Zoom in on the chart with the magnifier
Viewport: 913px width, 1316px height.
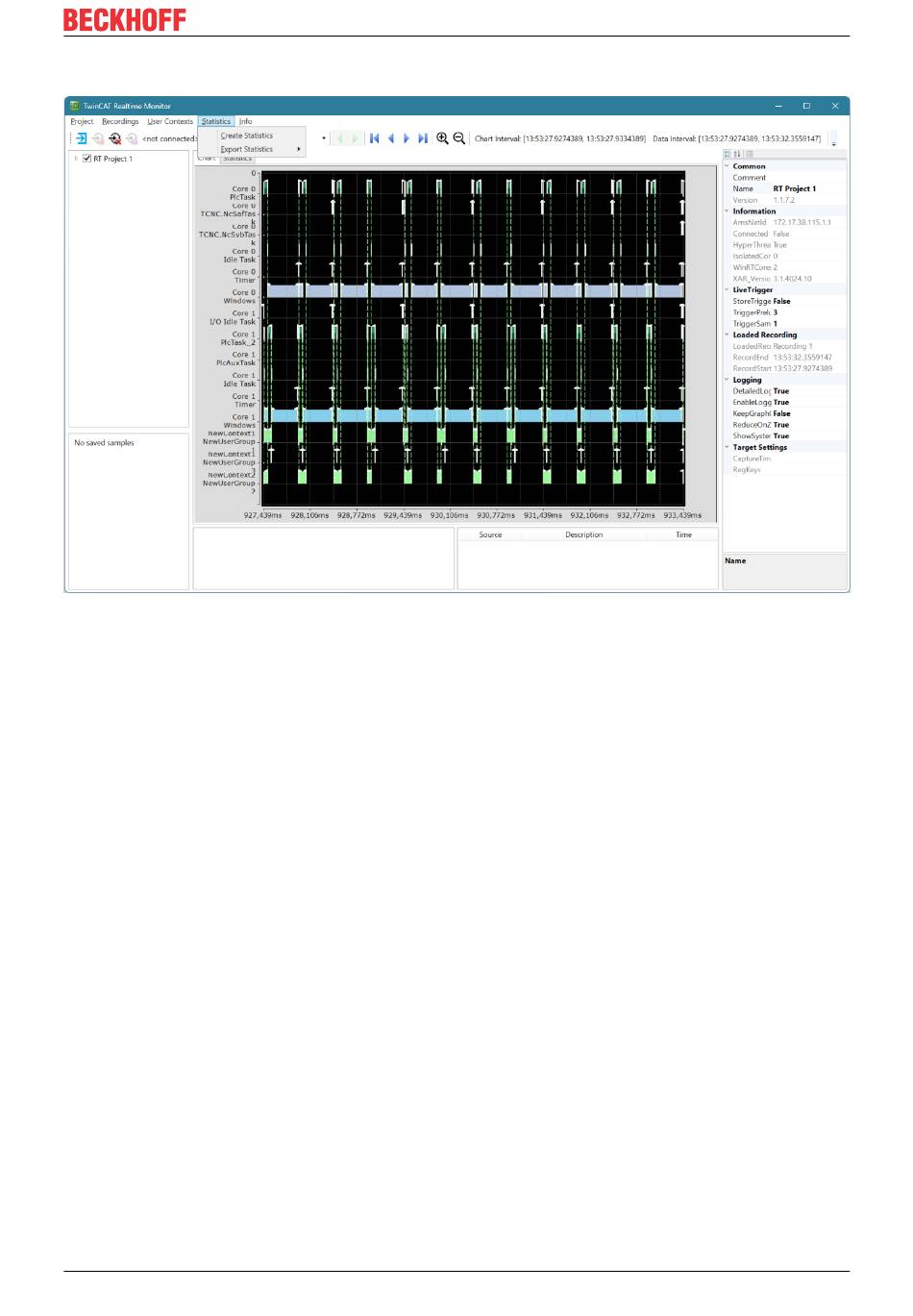(x=442, y=138)
